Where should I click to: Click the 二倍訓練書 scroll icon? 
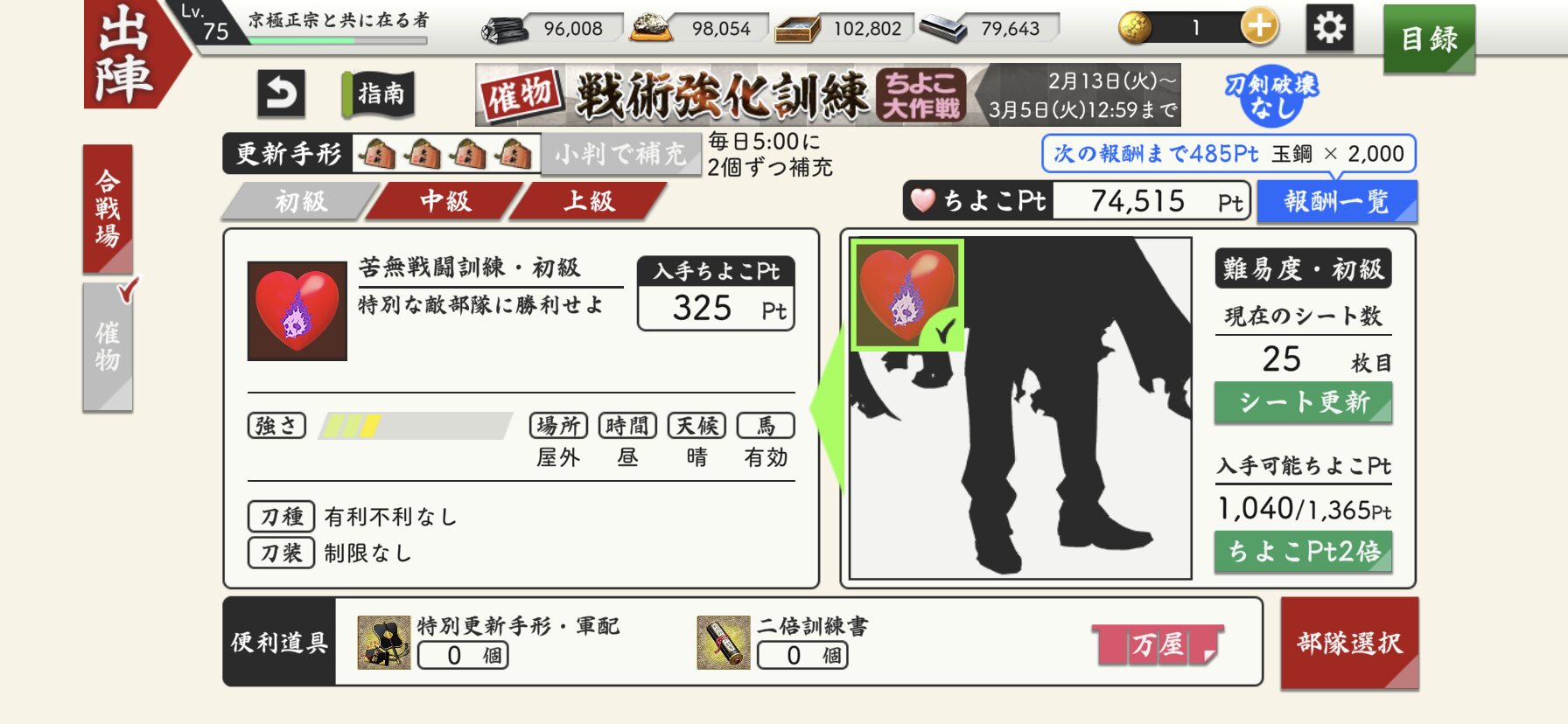(x=724, y=643)
